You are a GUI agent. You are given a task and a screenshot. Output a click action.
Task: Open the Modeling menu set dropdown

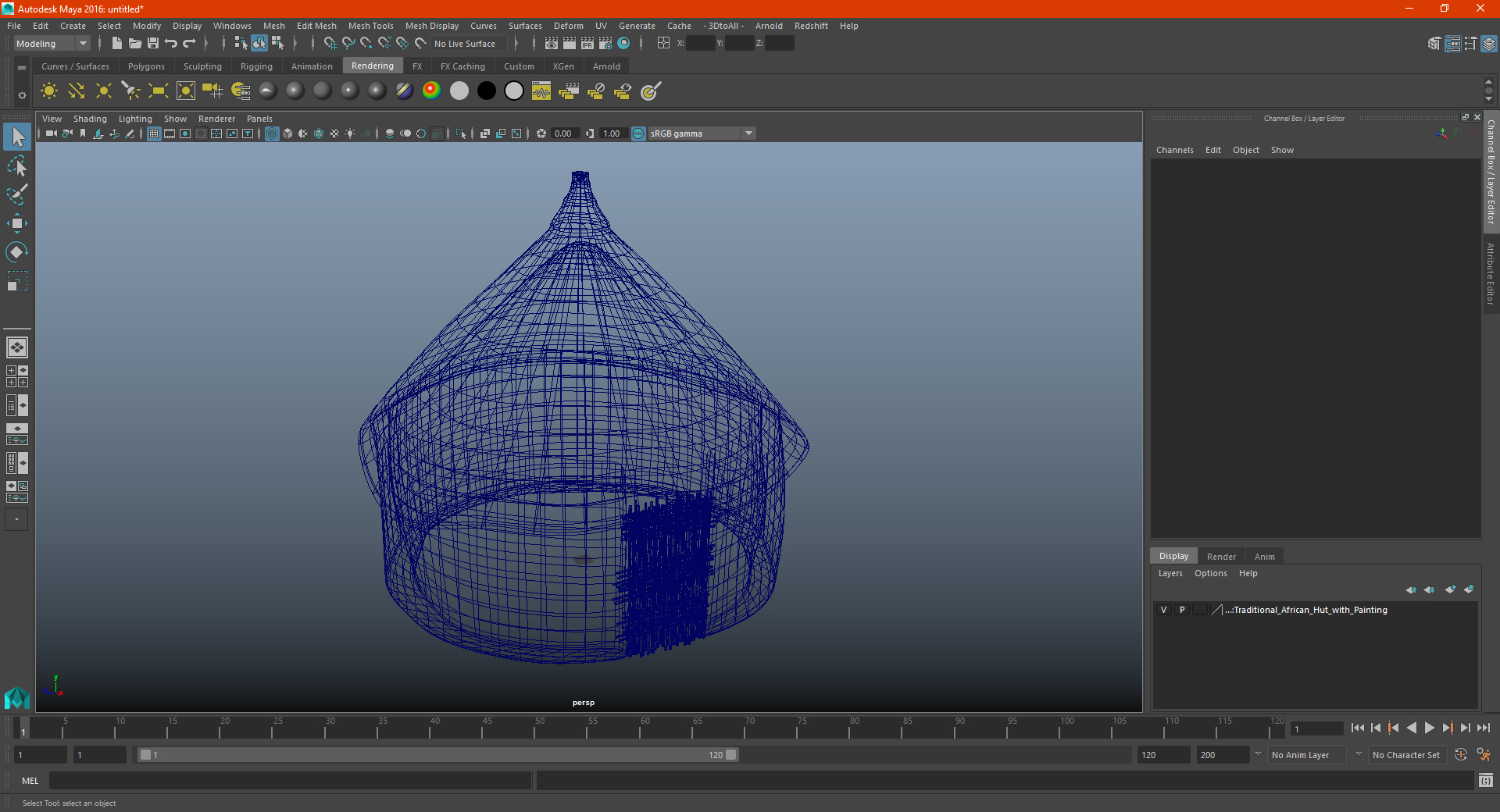point(52,44)
